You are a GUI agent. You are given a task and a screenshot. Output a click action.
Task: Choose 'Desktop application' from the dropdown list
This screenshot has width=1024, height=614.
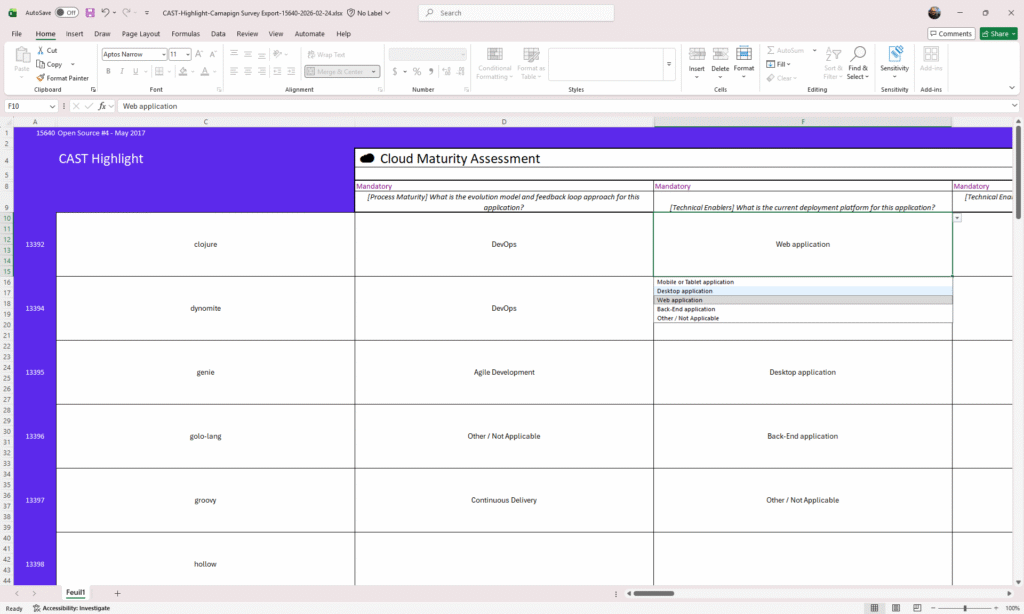tap(685, 291)
